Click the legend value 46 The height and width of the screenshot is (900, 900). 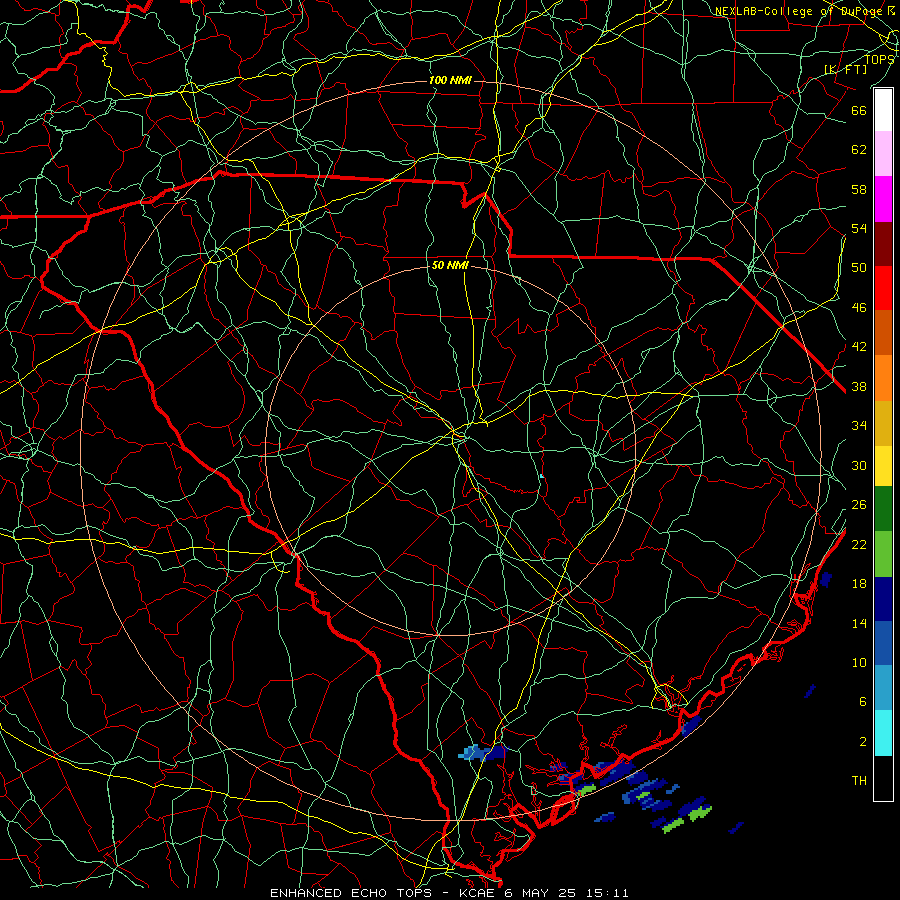tap(859, 308)
